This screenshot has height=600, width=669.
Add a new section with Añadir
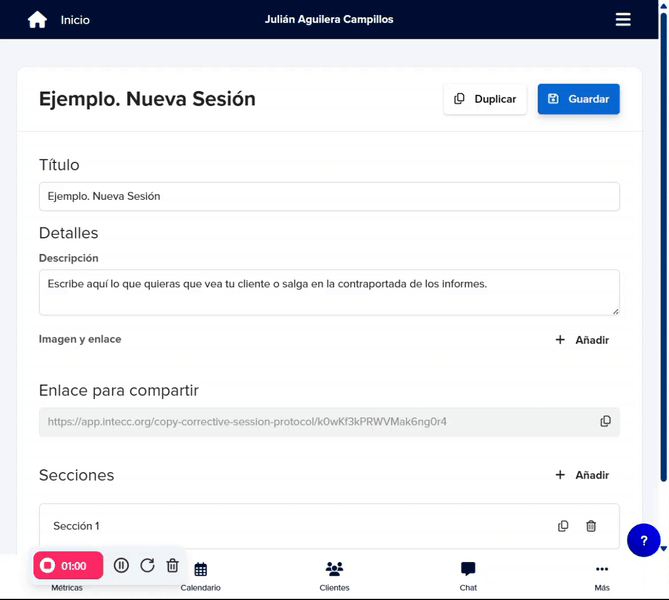coord(582,475)
